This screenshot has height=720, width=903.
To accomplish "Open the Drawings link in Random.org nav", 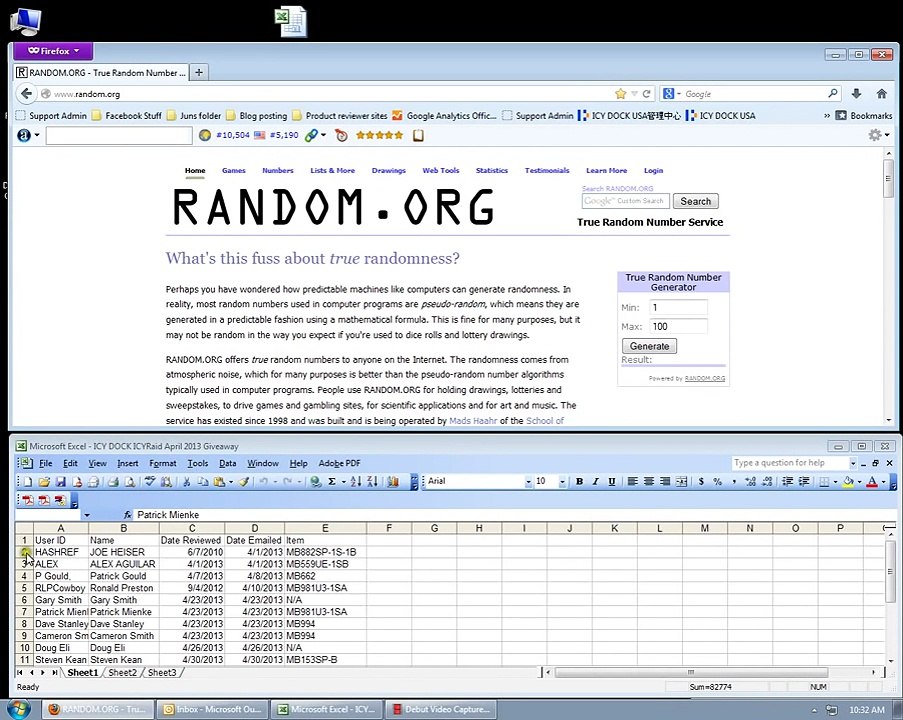I will tap(389, 170).
